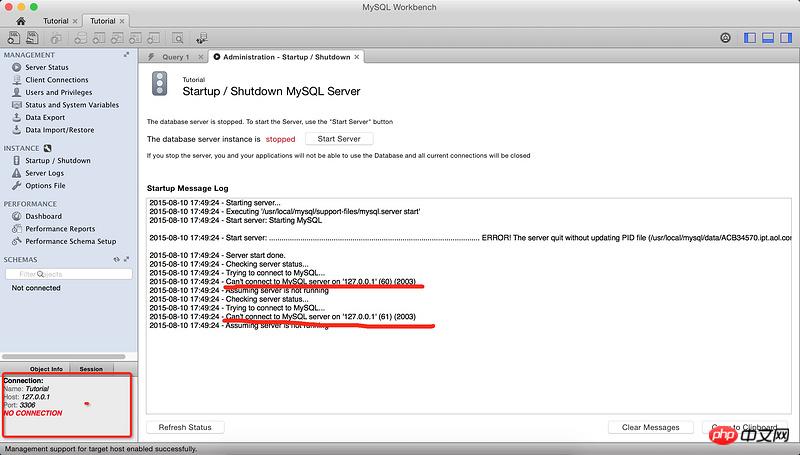The height and width of the screenshot is (455, 800).
Task: Open Users and Privileges
Action: click(x=59, y=92)
